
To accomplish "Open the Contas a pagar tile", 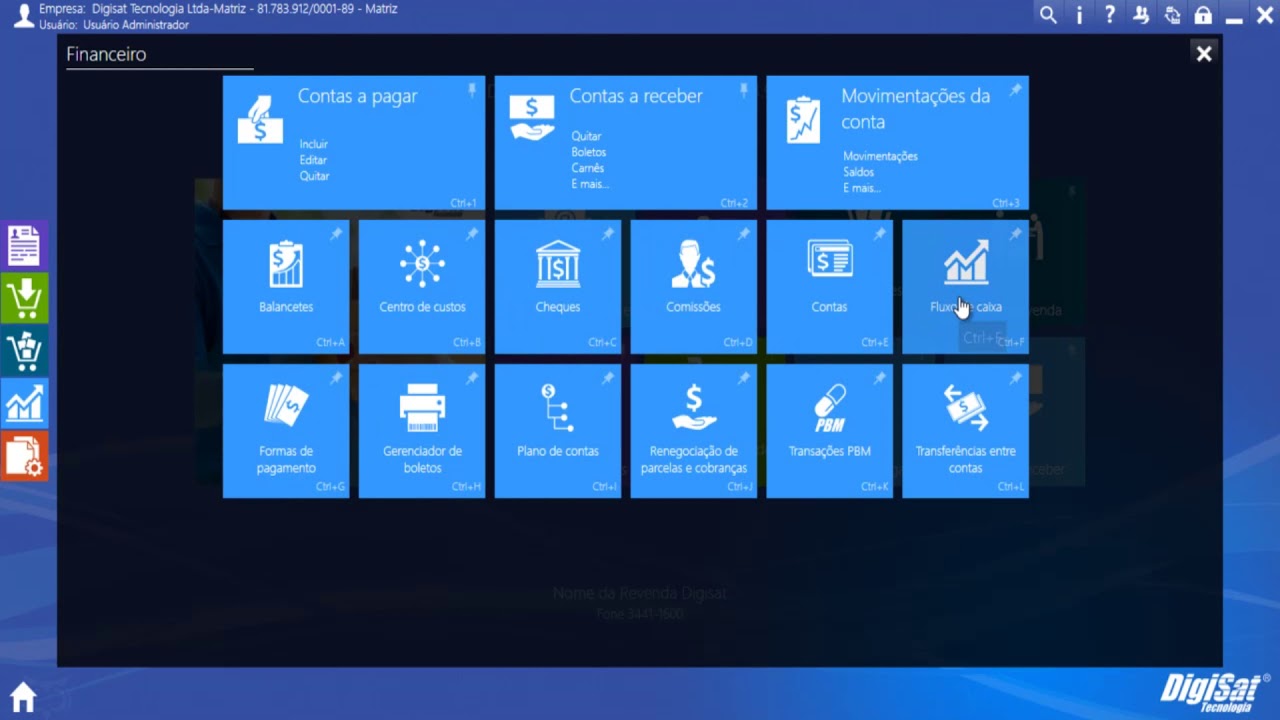I will (354, 143).
